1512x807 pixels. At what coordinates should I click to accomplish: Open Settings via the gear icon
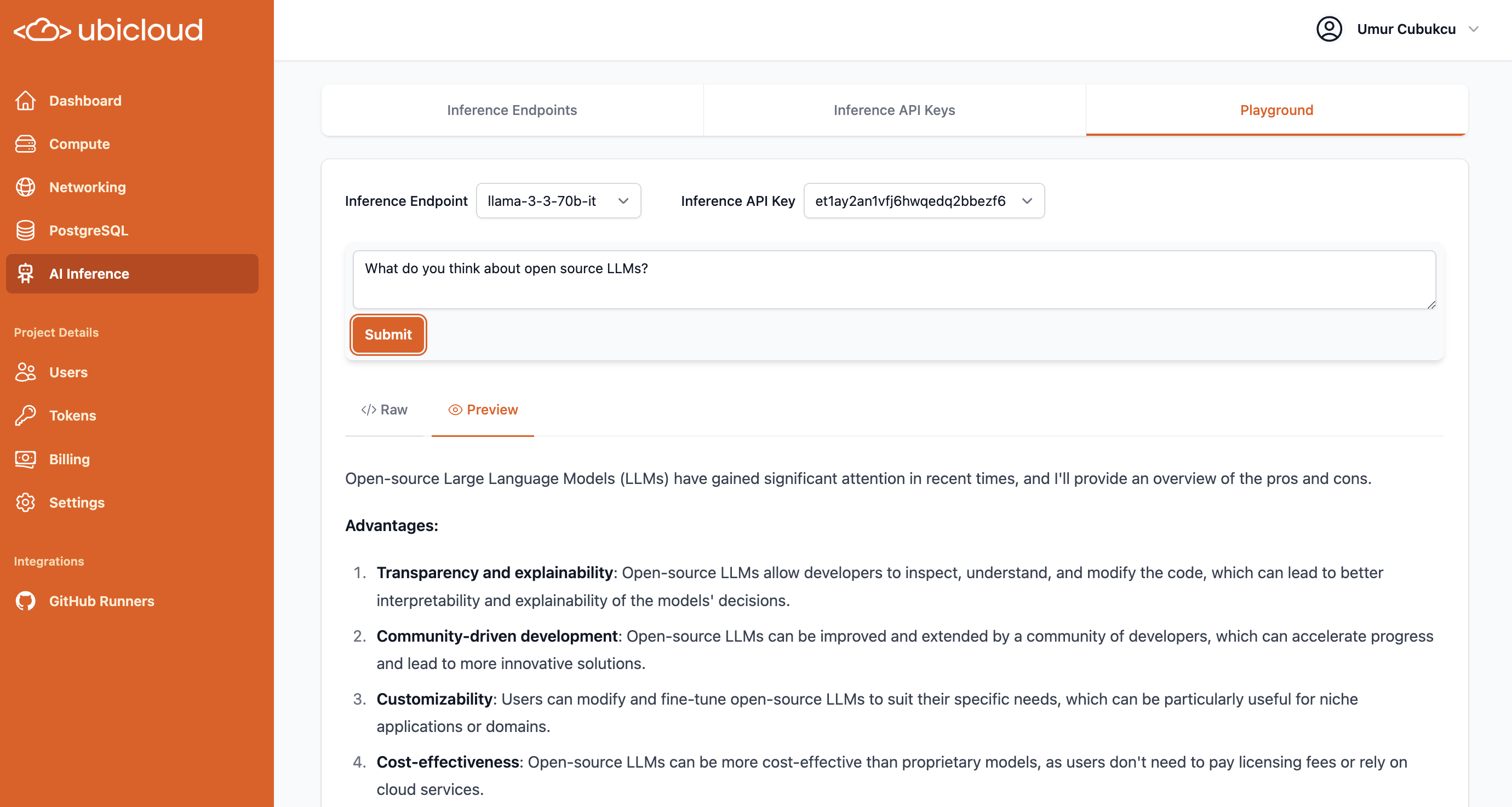[25, 503]
